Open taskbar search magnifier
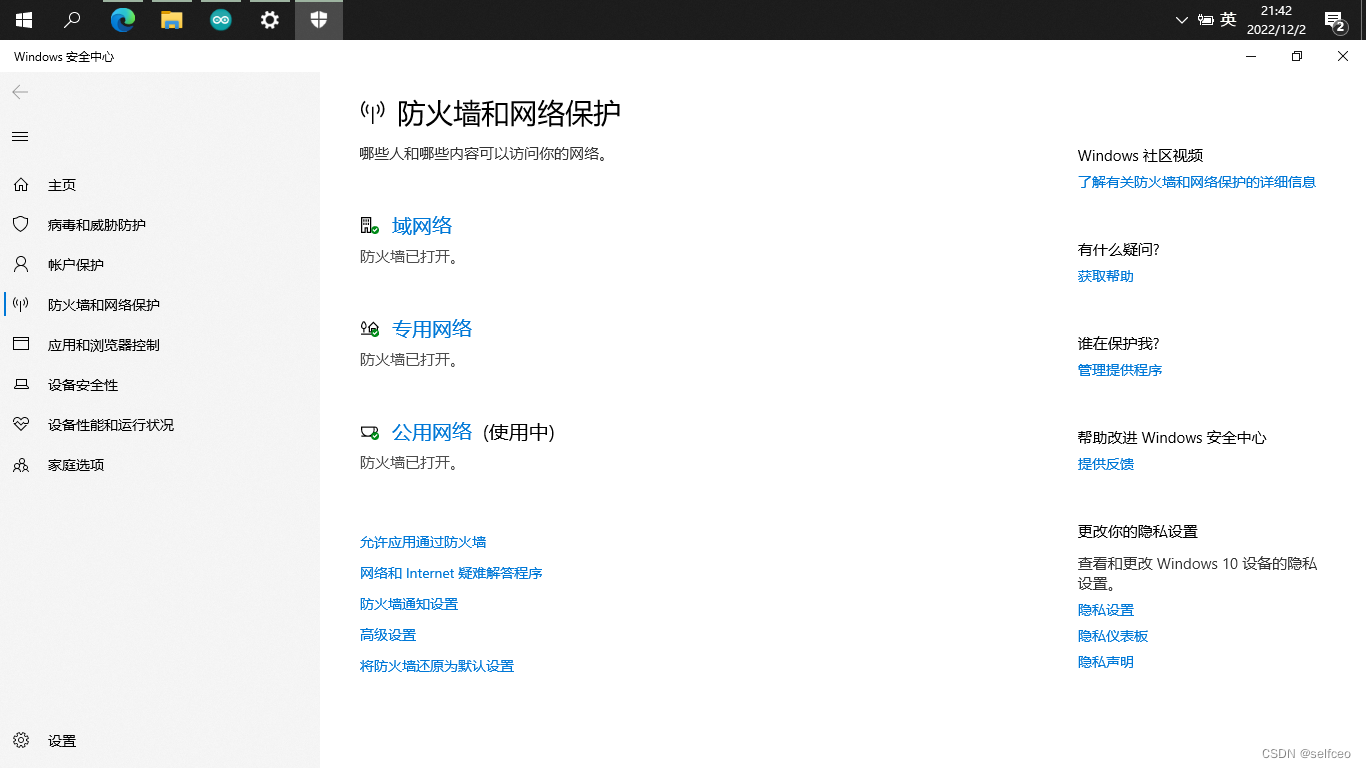This screenshot has height=768, width=1366. click(x=72, y=19)
